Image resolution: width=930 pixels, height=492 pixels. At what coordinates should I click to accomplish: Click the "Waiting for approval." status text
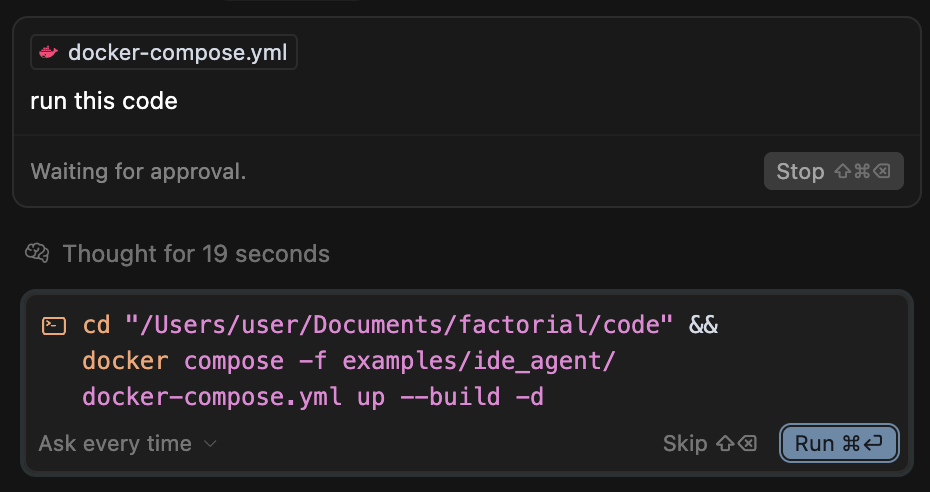point(138,171)
